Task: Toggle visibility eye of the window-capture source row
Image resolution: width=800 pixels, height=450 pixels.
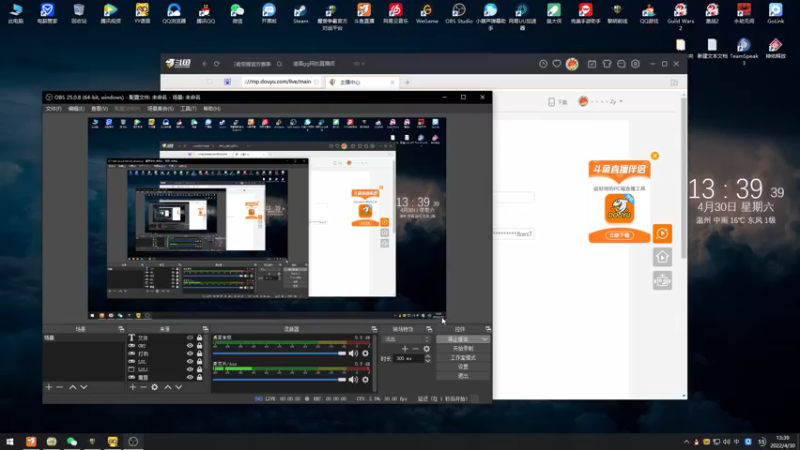Action: [x=190, y=369]
